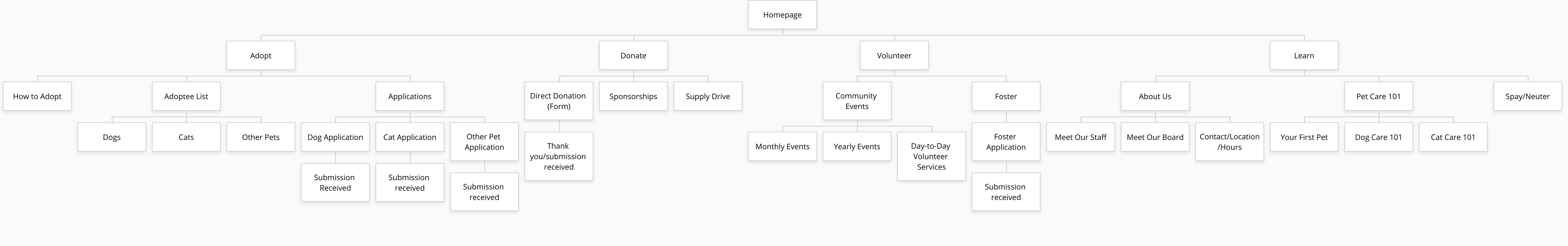Select the Direct Donation (Form) box
The width and height of the screenshot is (1568, 246).
[x=559, y=101]
